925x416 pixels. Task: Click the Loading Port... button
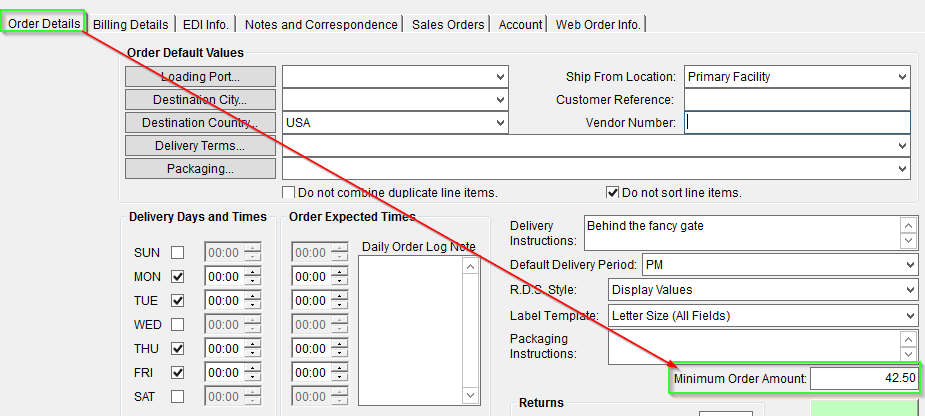(x=199, y=77)
